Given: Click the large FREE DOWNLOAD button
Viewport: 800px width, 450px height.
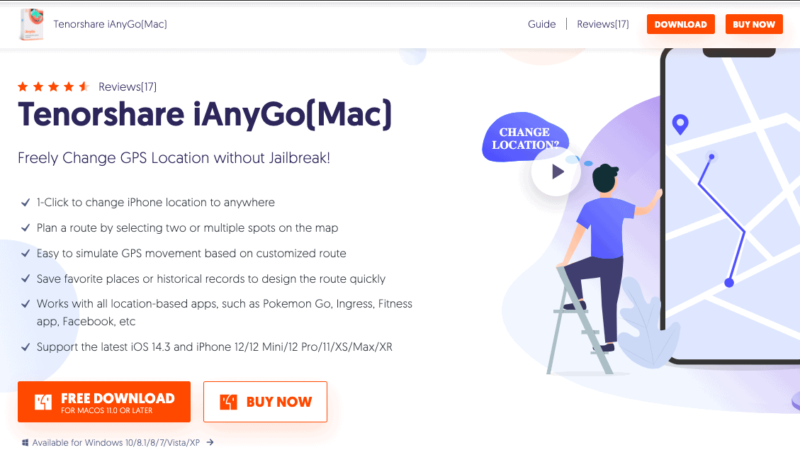Looking at the screenshot, I should 104,402.
